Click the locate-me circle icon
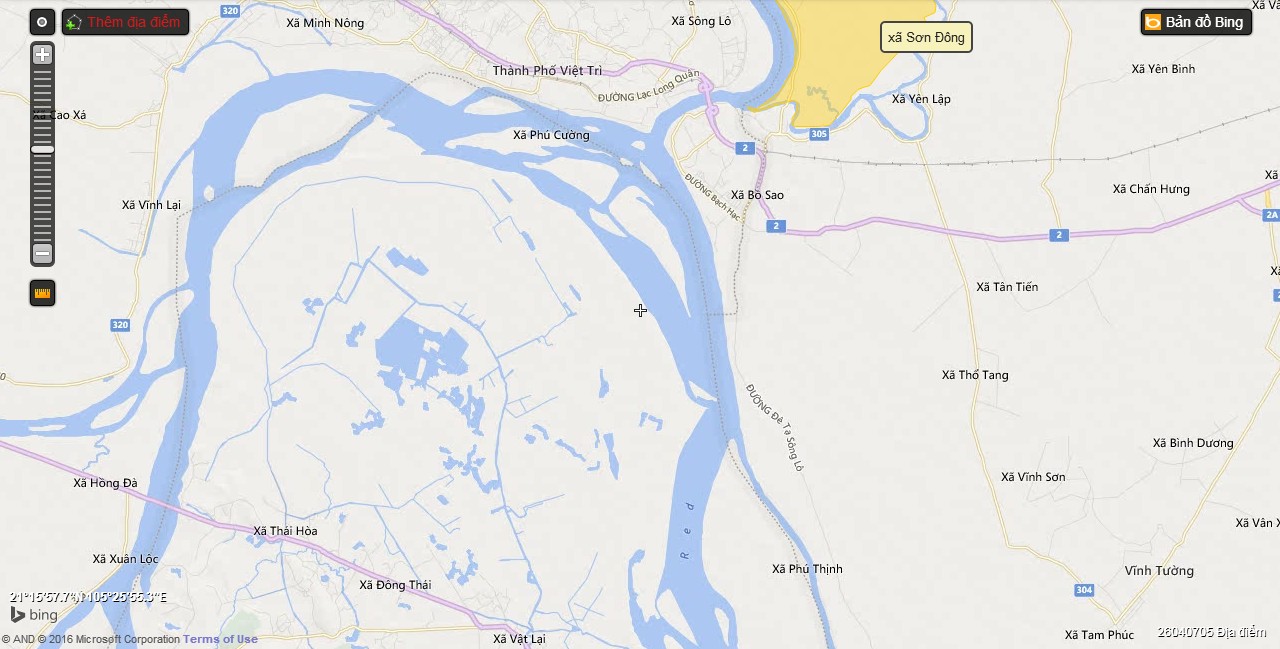 42,22
